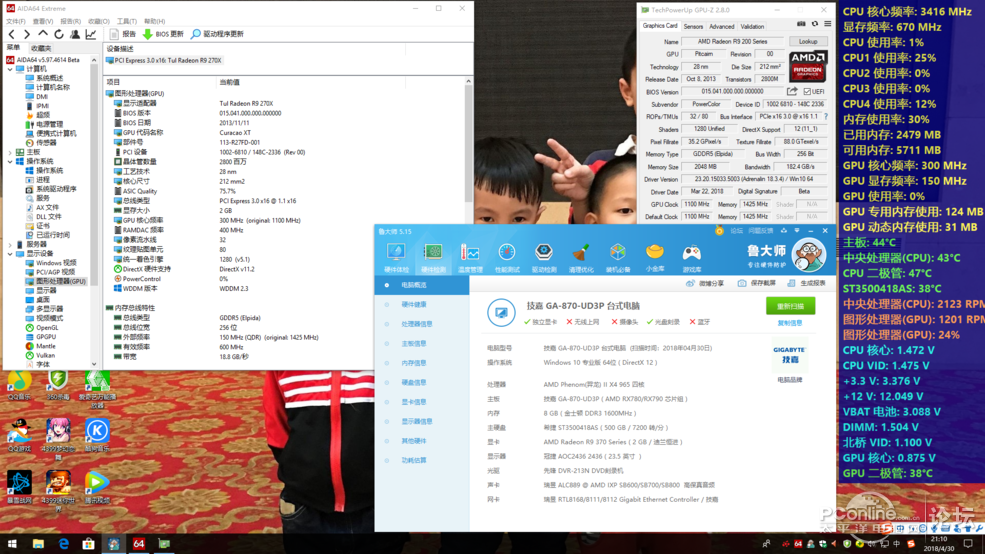
Task: Click BIOS 更新 in AIDA64 toolbar
Action: (163, 34)
